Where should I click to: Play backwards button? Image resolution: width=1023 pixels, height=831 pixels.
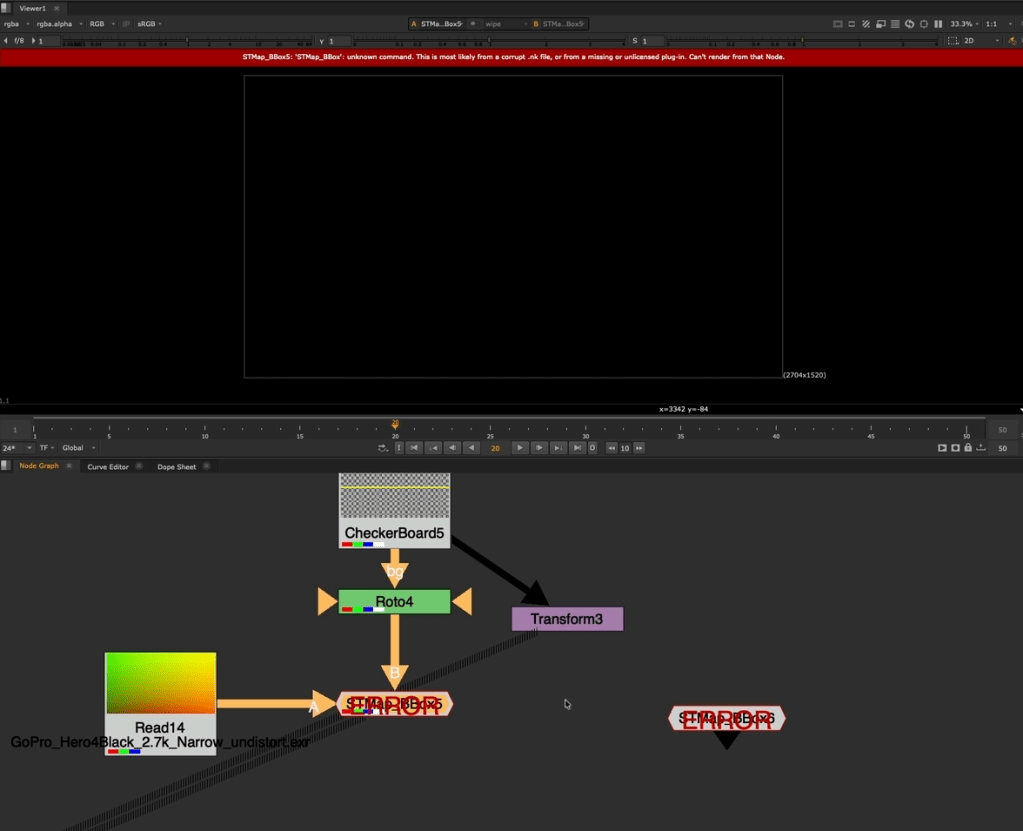(471, 448)
